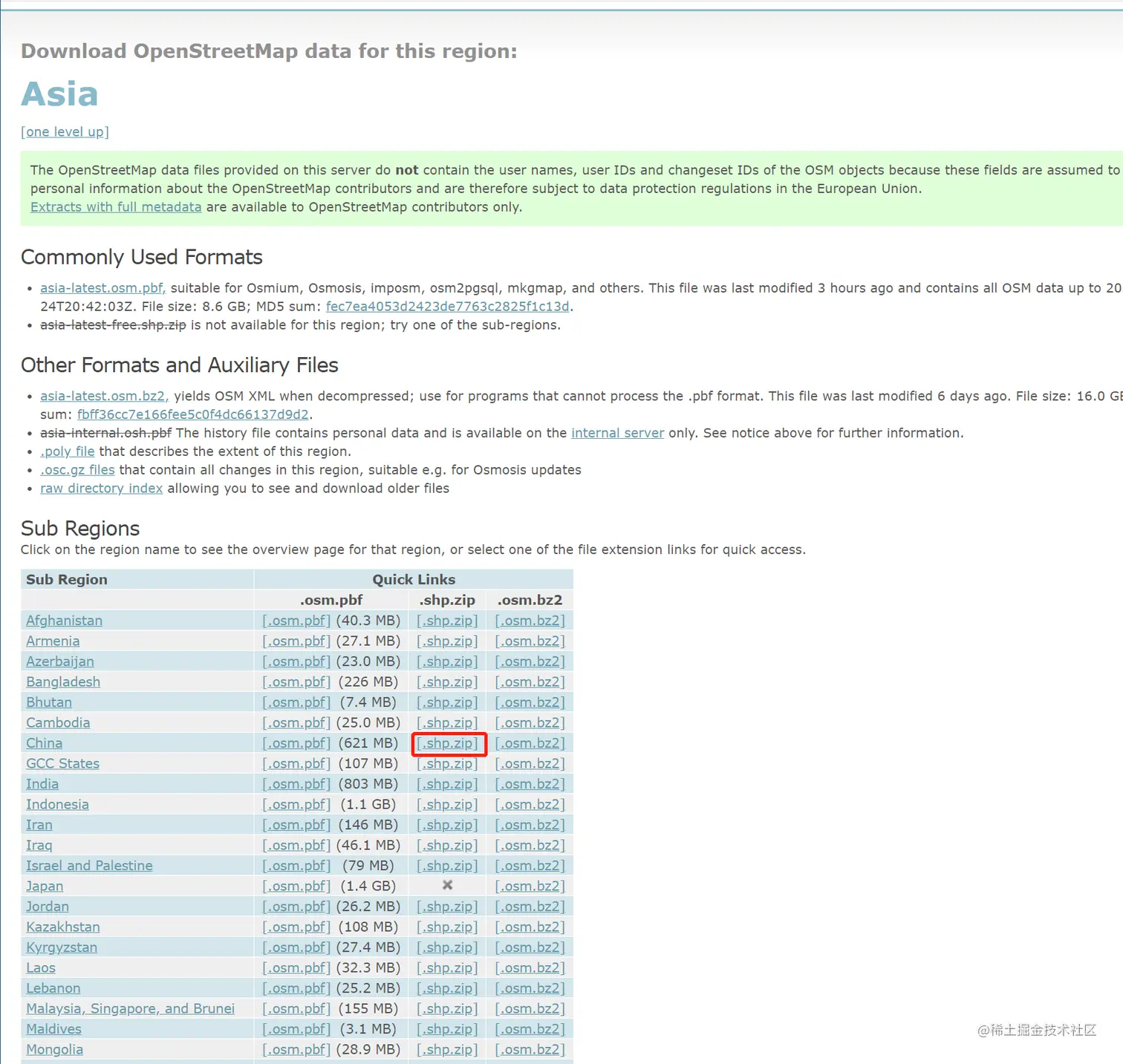Click the 'Asia' region heading
The height and width of the screenshot is (1064, 1123).
click(59, 94)
